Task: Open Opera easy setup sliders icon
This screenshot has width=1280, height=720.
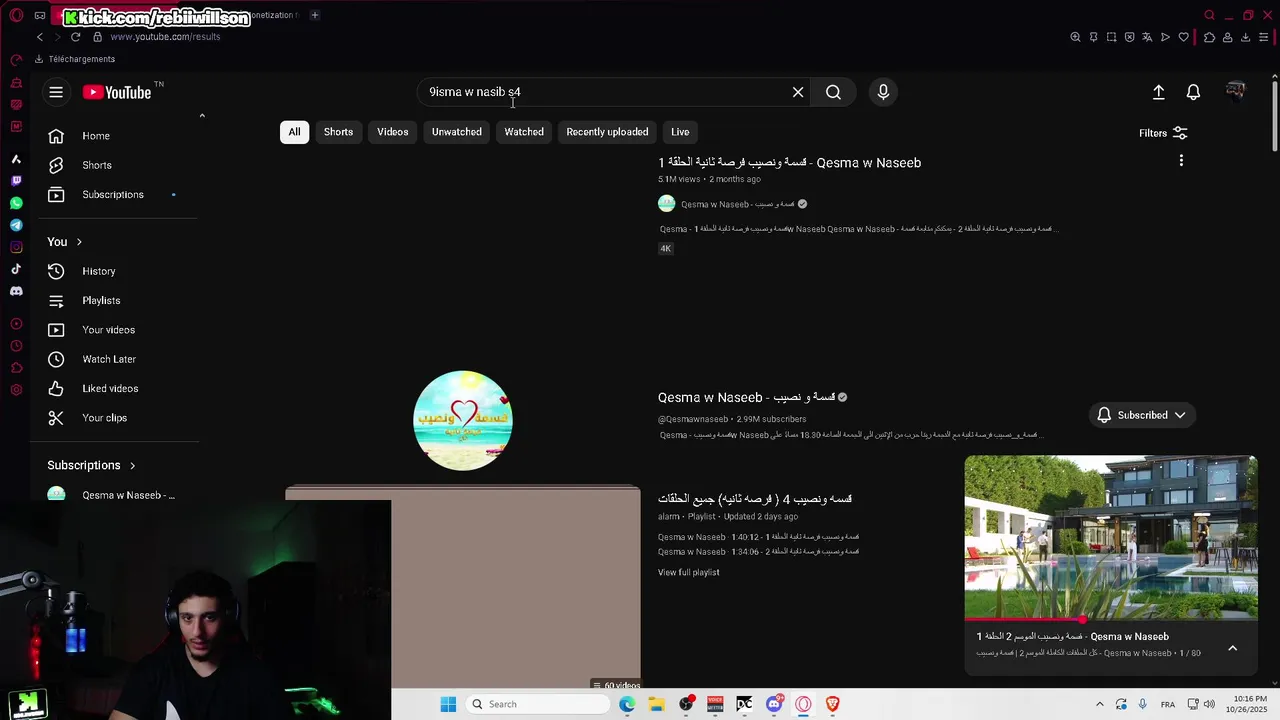Action: (1263, 37)
